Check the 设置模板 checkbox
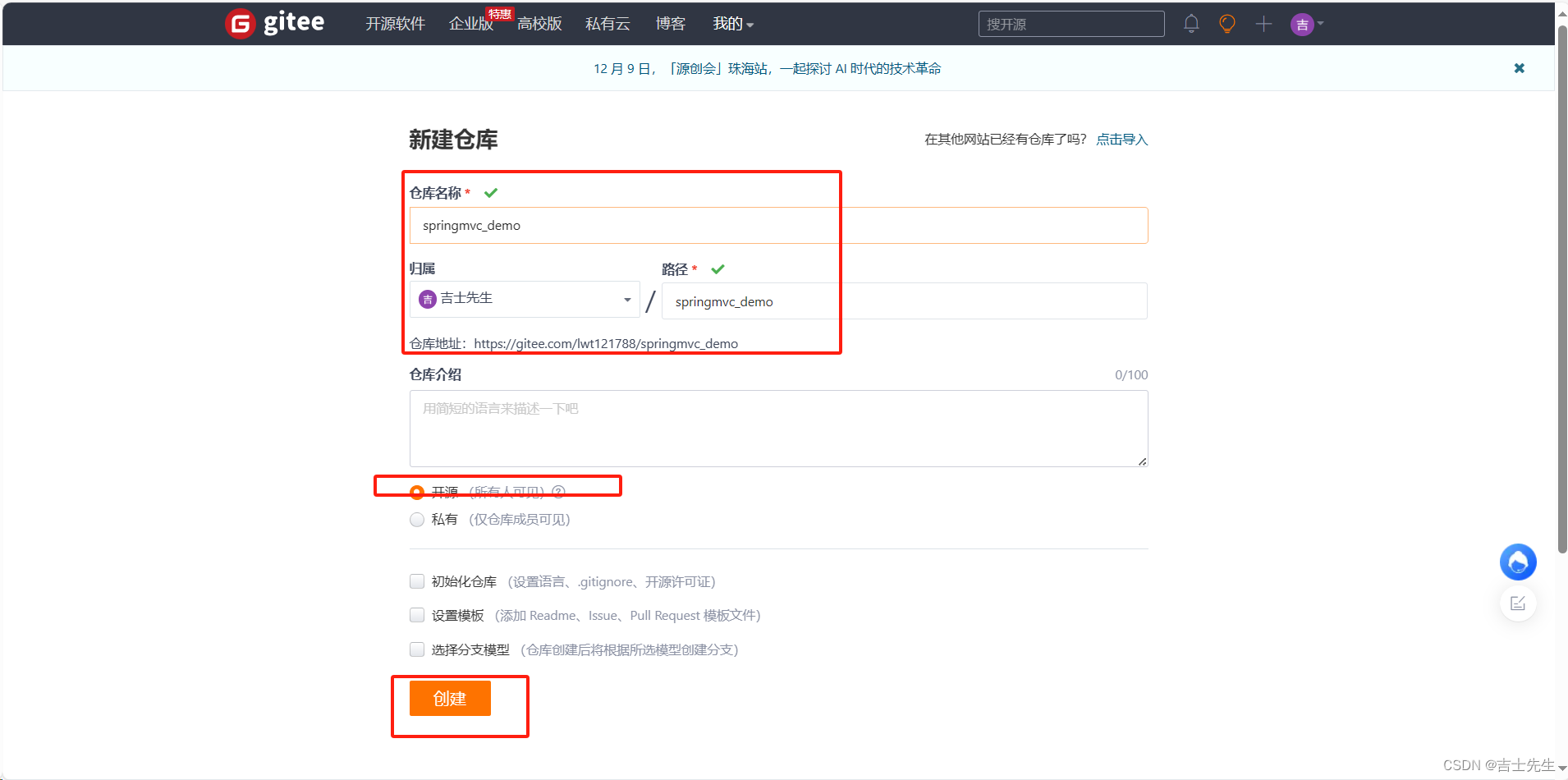 (x=417, y=615)
